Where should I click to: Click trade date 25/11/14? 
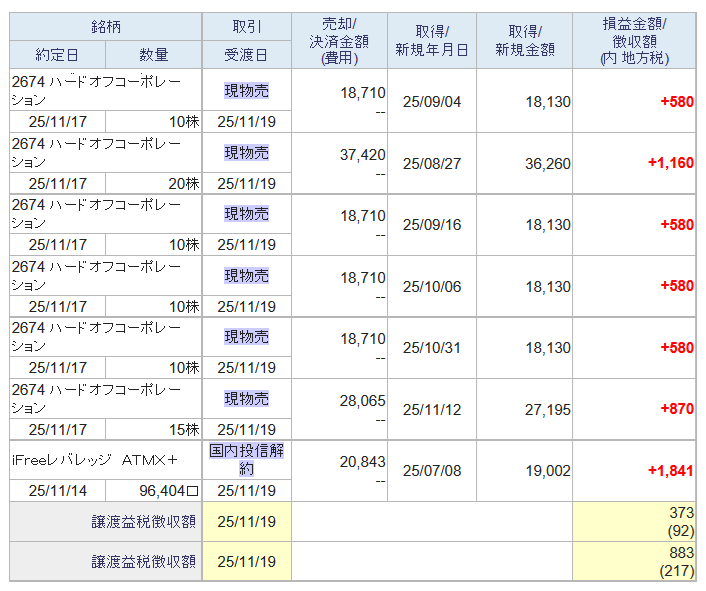pos(58,491)
